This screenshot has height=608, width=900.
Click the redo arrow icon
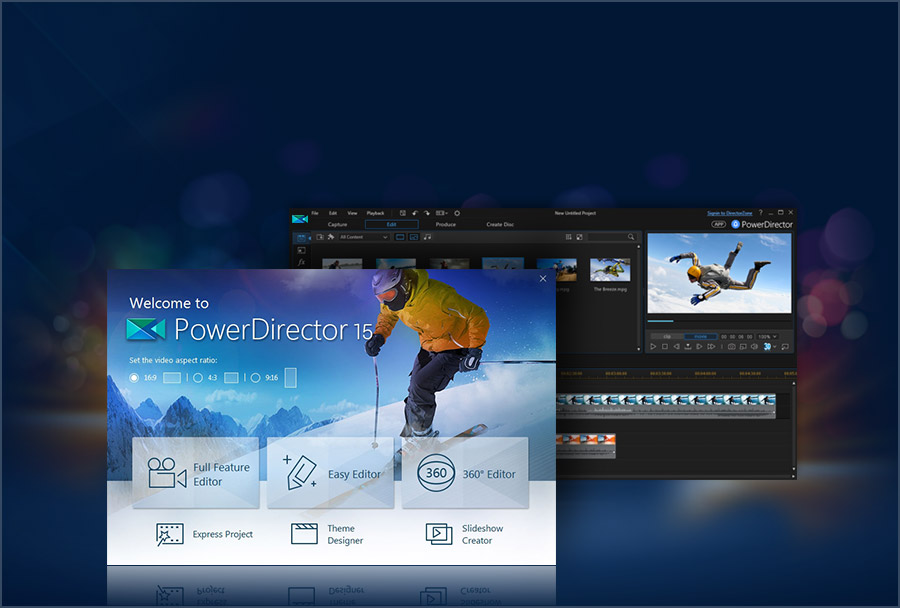426,213
